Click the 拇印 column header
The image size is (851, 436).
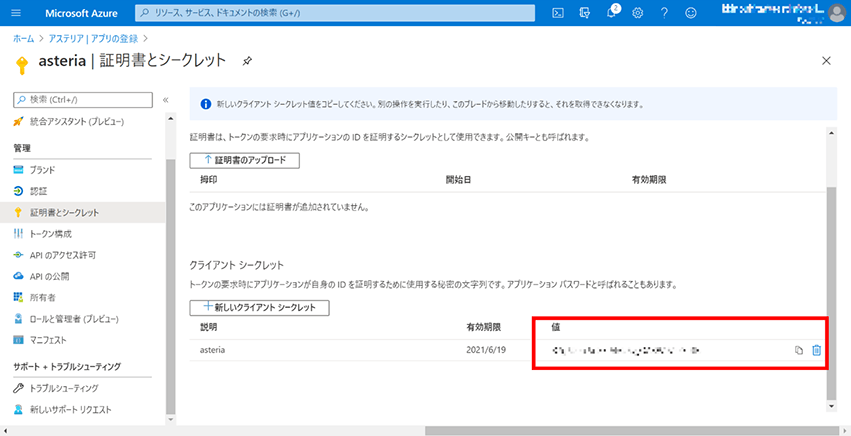point(209,180)
